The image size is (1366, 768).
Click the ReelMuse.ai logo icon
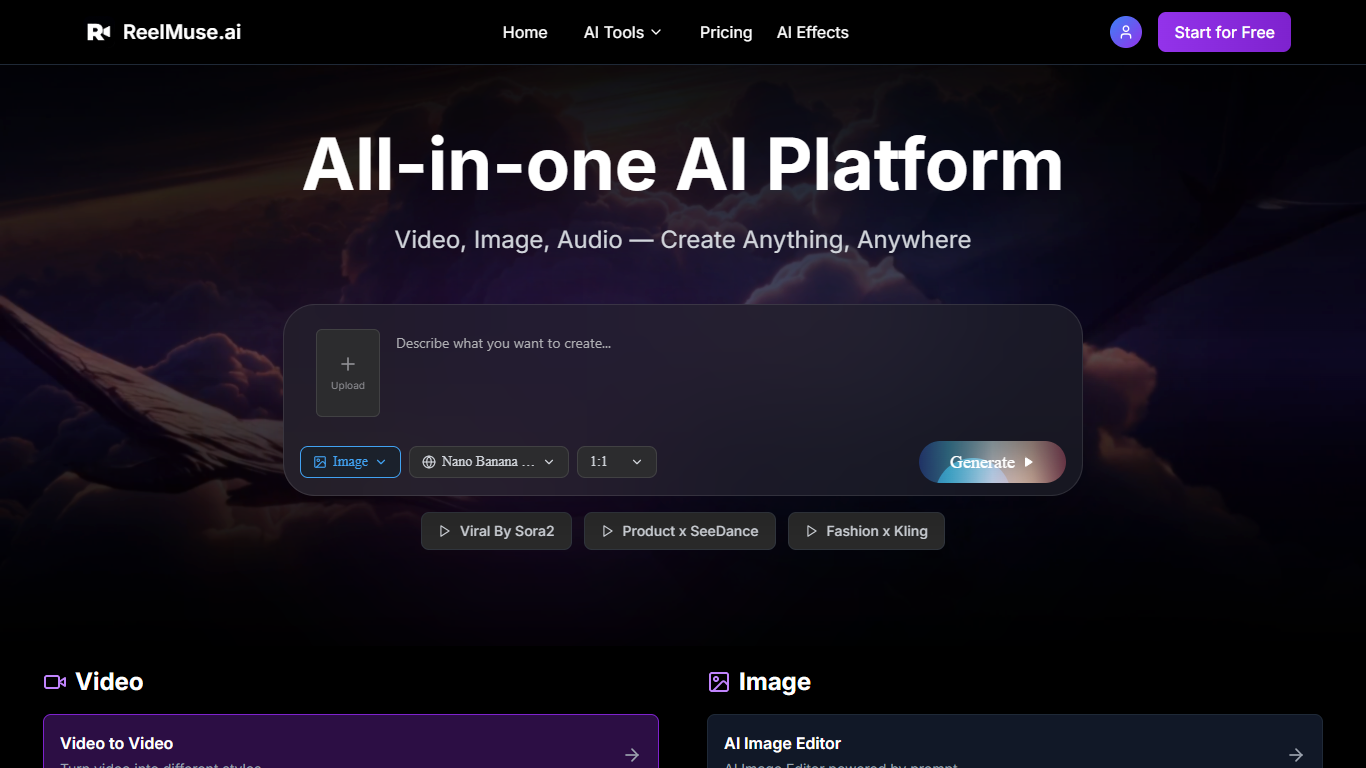(99, 31)
